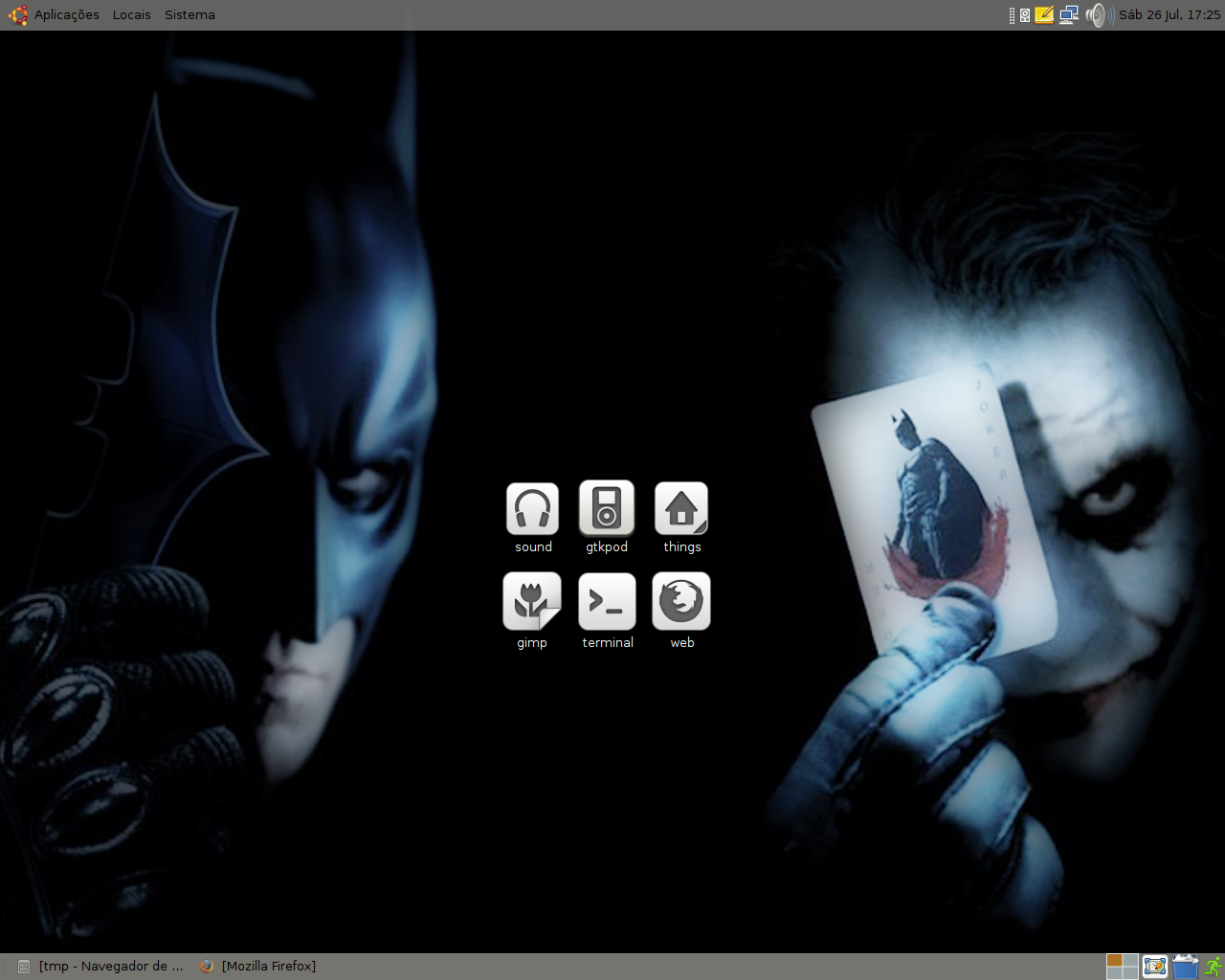Viewport: 1225px width, 980px height.
Task: Expand the Sistema menu
Action: [189, 15]
